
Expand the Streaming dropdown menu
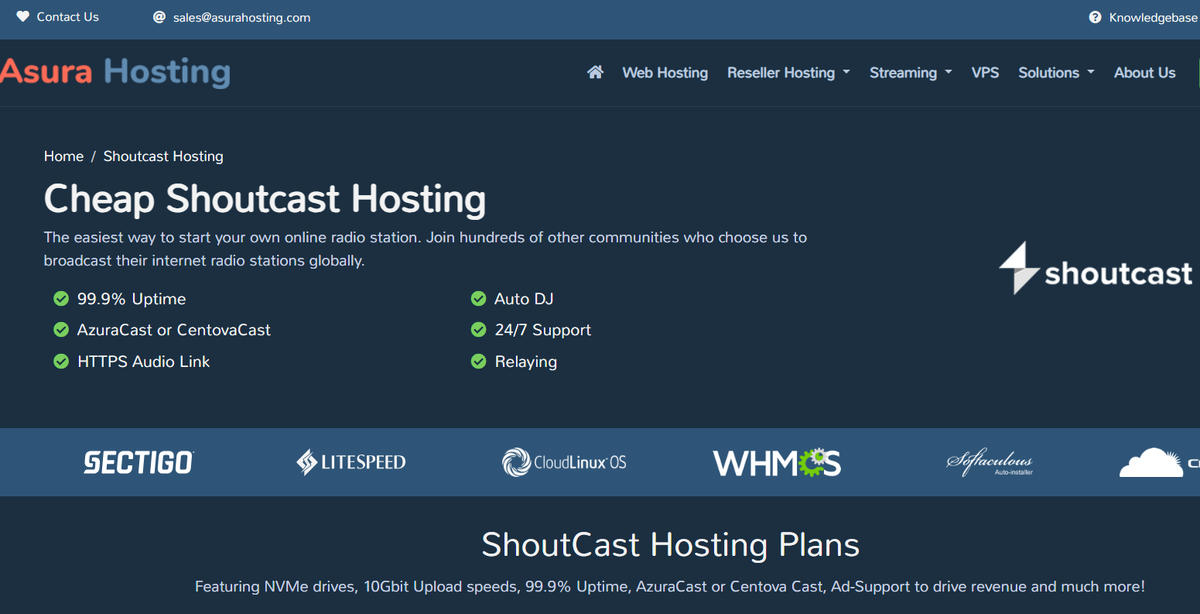tap(911, 73)
